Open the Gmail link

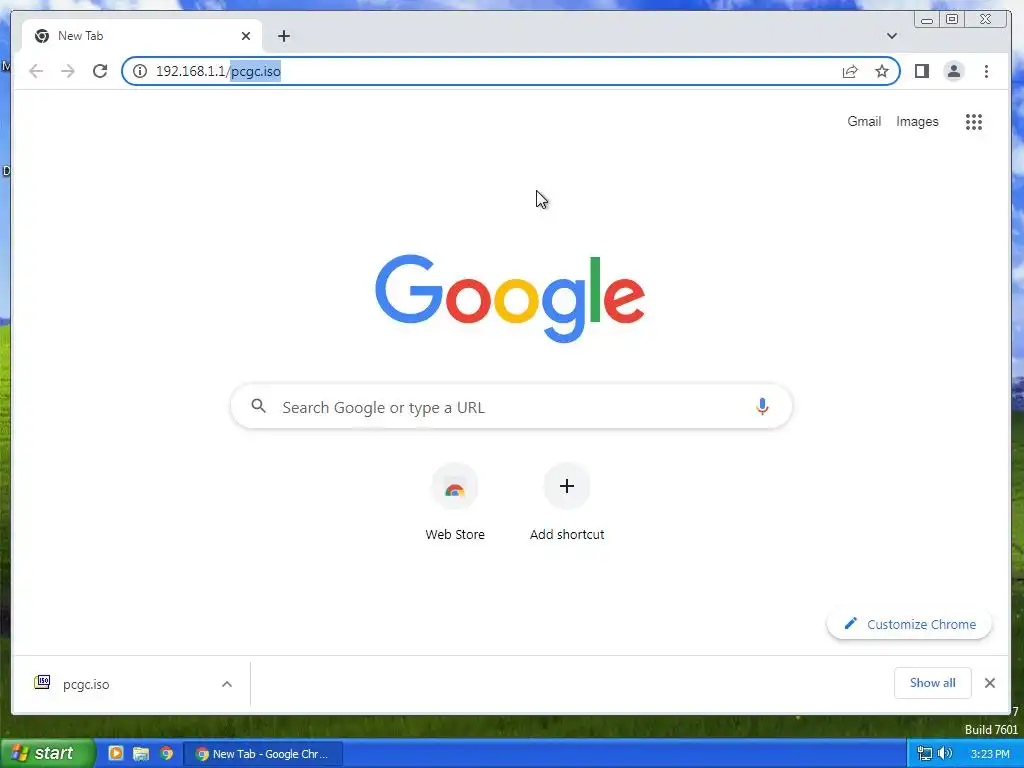click(864, 121)
